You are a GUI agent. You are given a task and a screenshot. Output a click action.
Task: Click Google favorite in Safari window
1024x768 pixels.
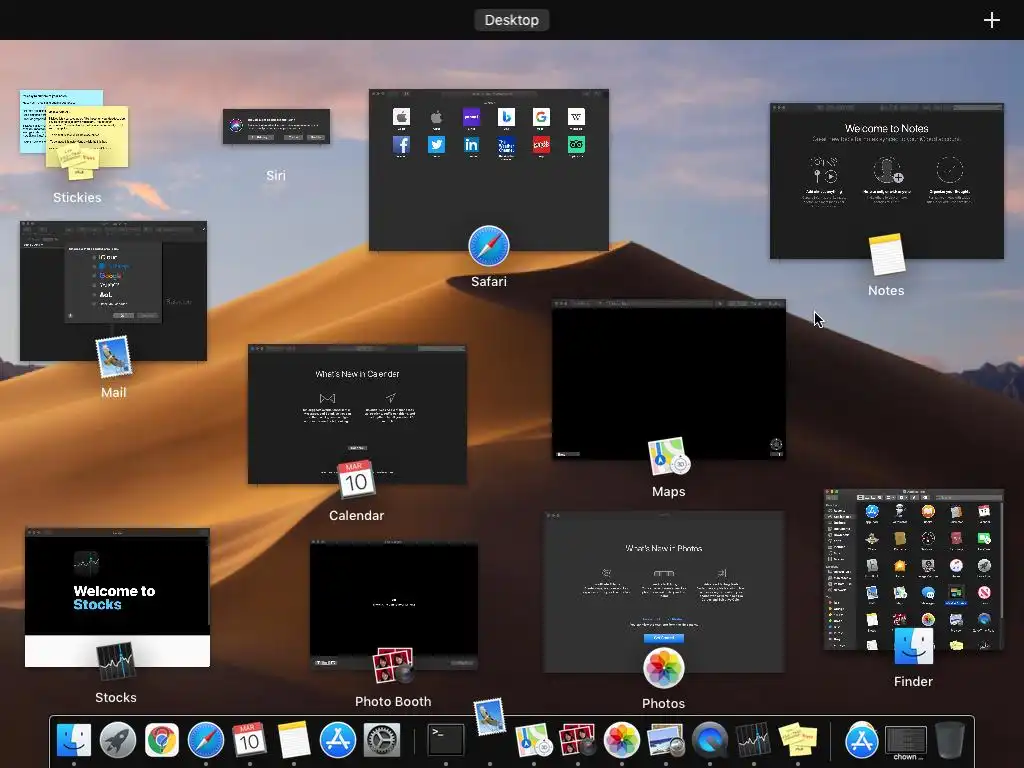pyautogui.click(x=541, y=116)
